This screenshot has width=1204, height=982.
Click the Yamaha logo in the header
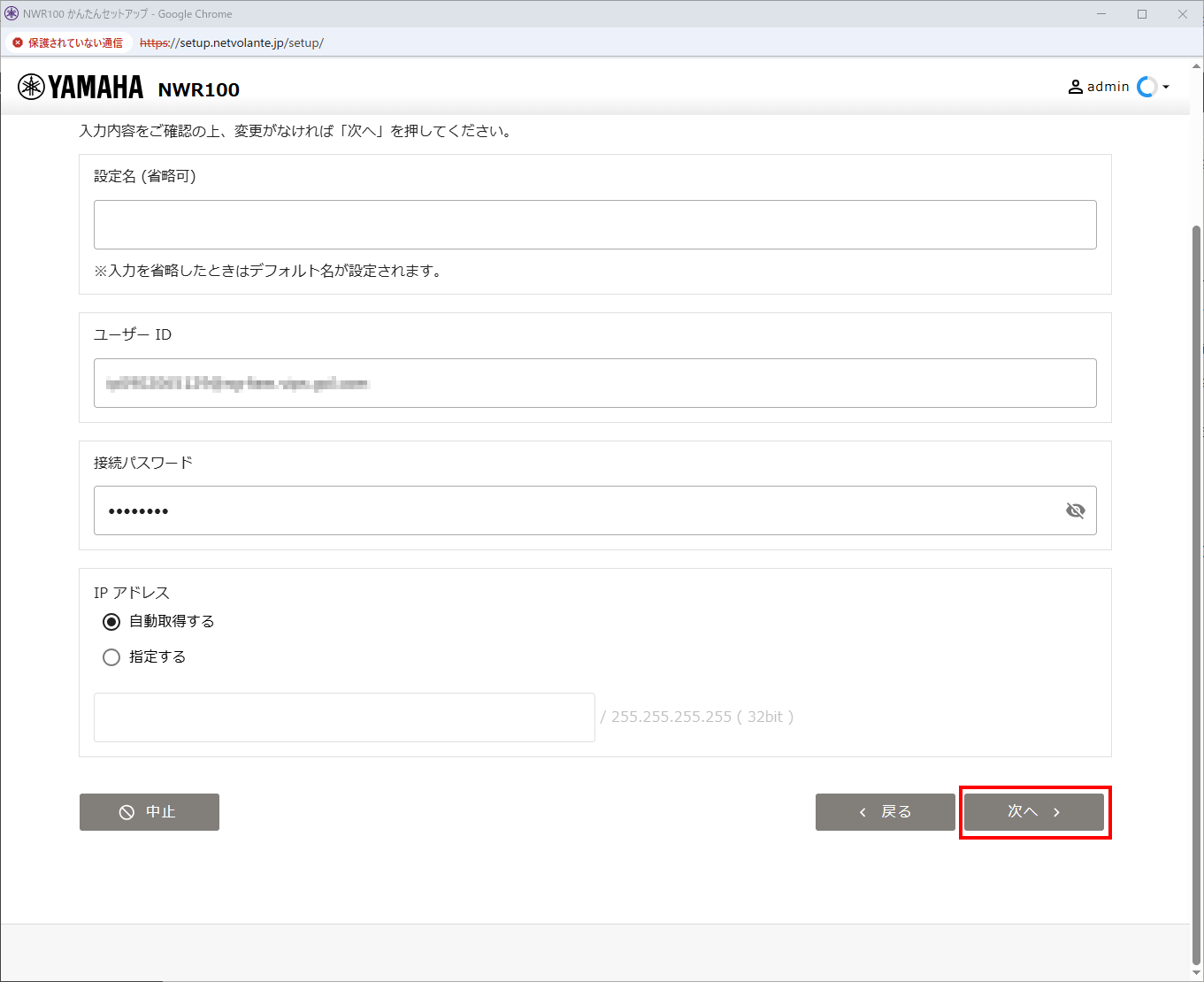pyautogui.click(x=81, y=88)
